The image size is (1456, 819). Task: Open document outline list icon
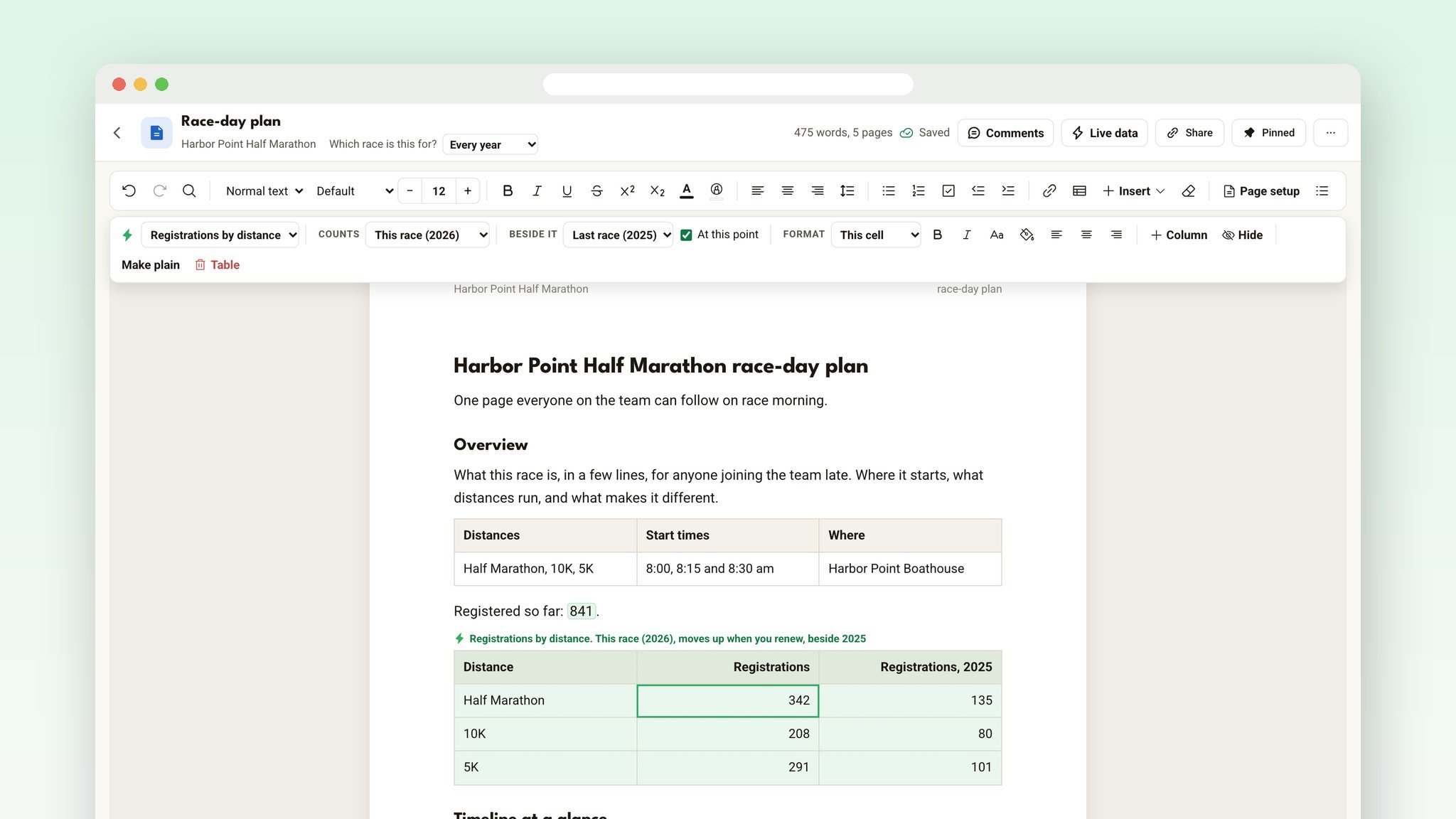[x=1322, y=191]
